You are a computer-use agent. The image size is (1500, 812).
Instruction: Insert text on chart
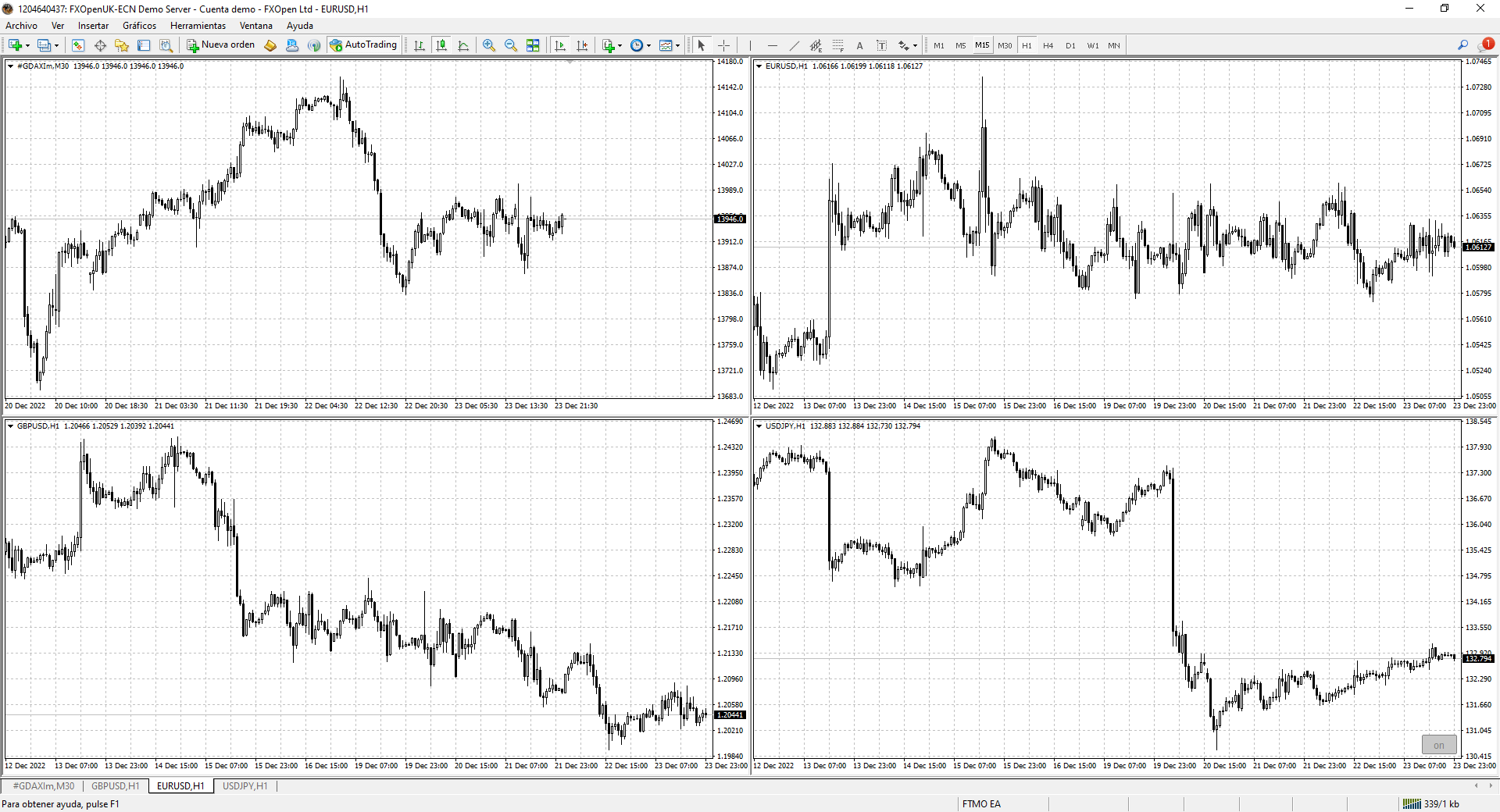click(859, 45)
